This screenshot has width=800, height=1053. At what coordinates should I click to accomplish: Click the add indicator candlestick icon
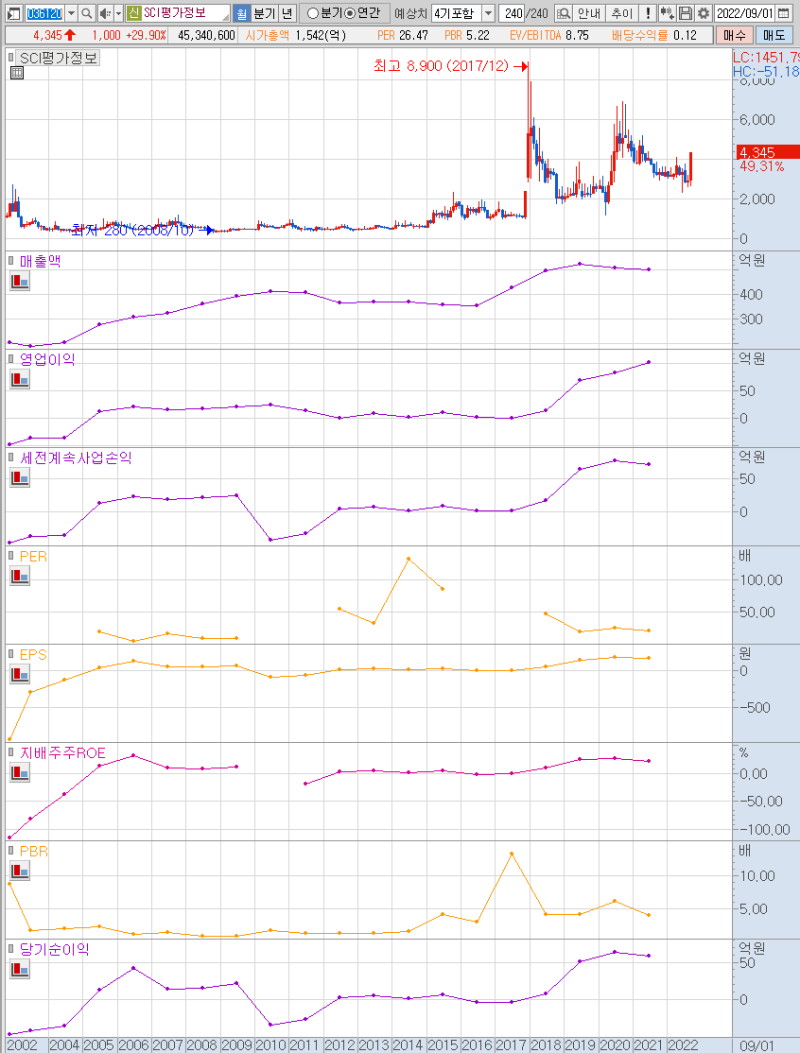point(666,13)
